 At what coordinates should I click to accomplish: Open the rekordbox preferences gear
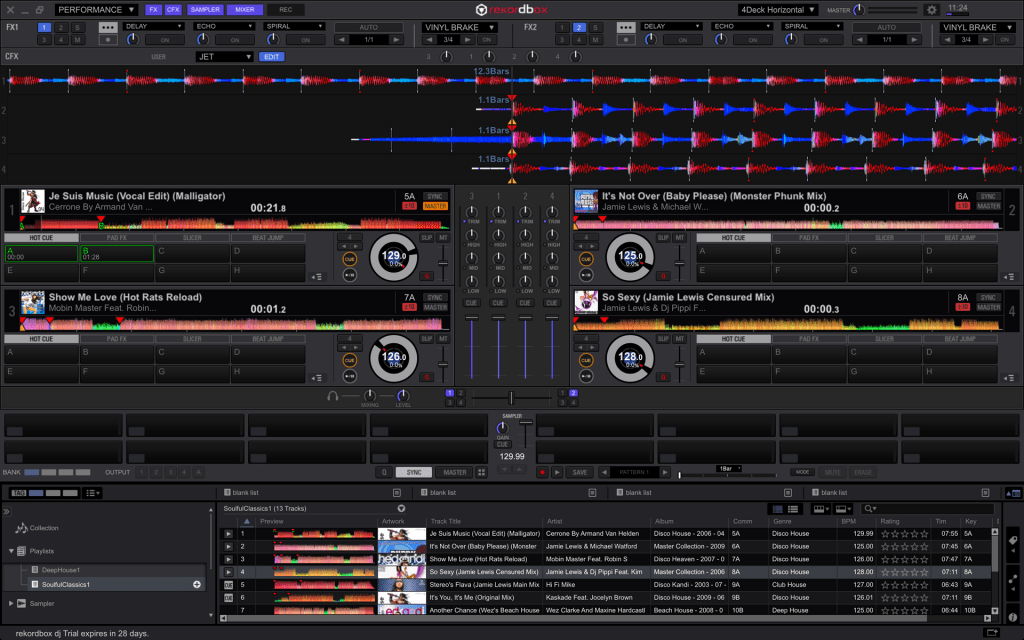click(931, 8)
